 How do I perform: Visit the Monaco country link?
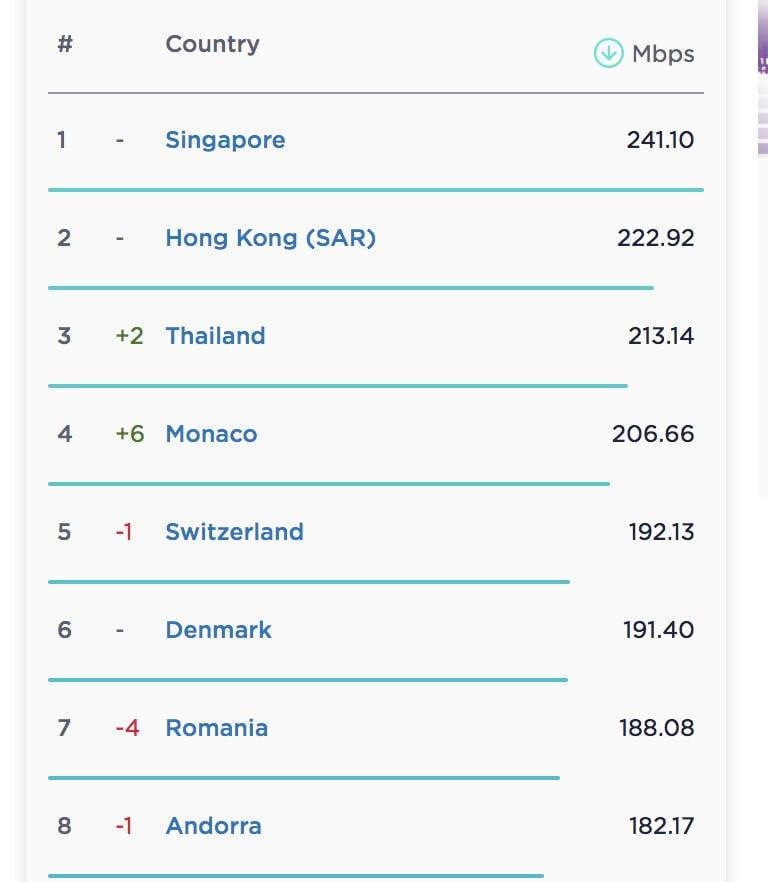(211, 434)
